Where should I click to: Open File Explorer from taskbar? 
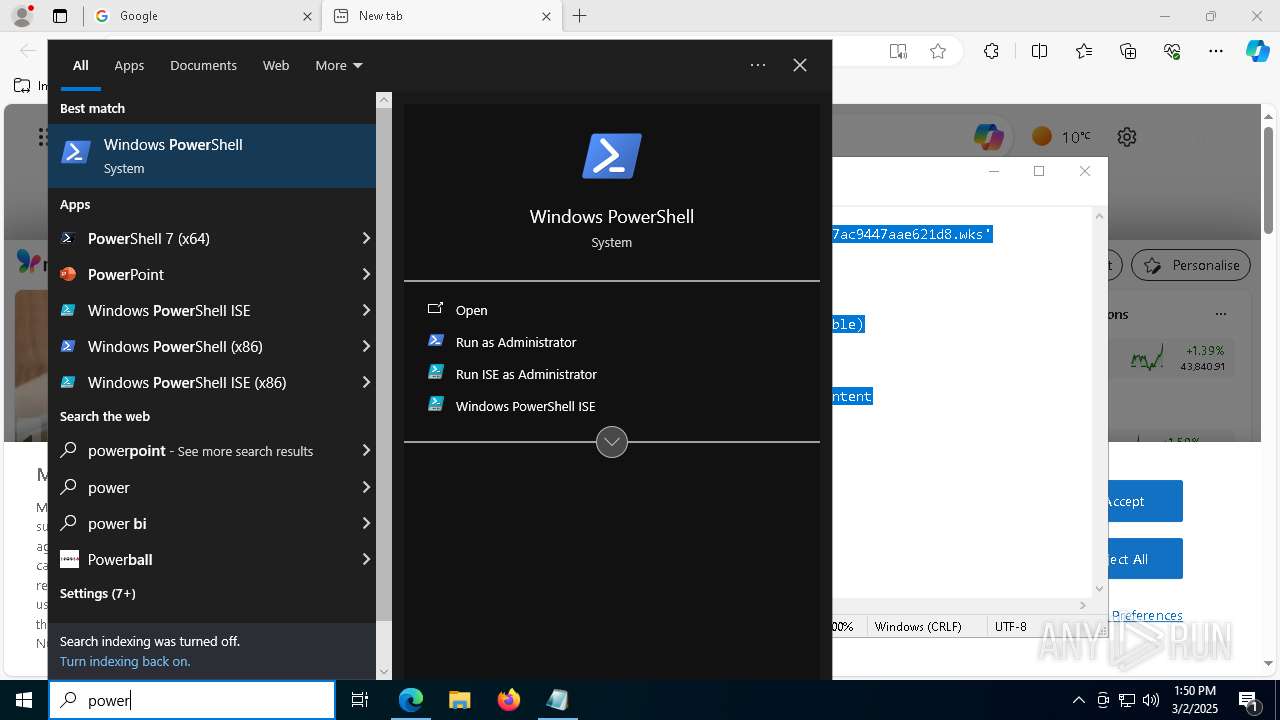coord(459,700)
